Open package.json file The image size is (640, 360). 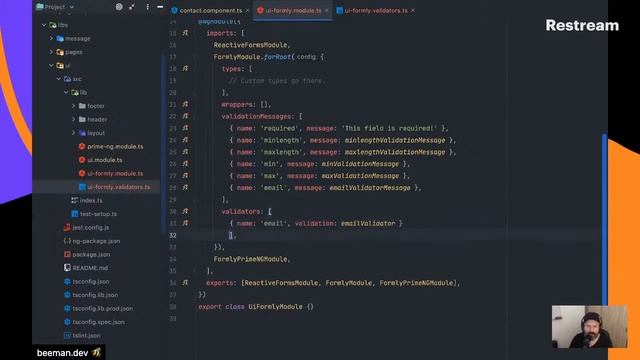coord(91,254)
